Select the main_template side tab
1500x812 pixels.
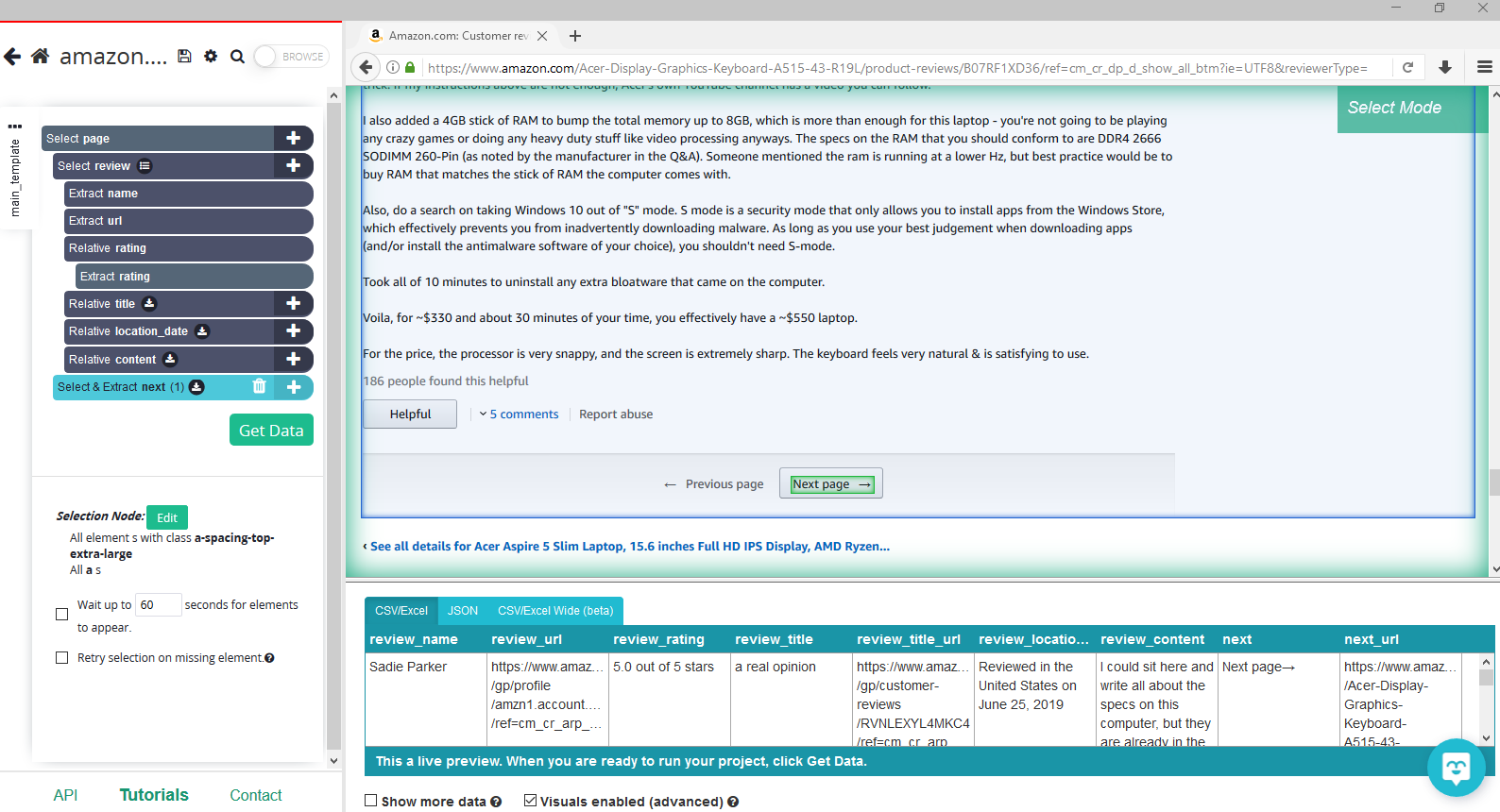pyautogui.click(x=15, y=178)
